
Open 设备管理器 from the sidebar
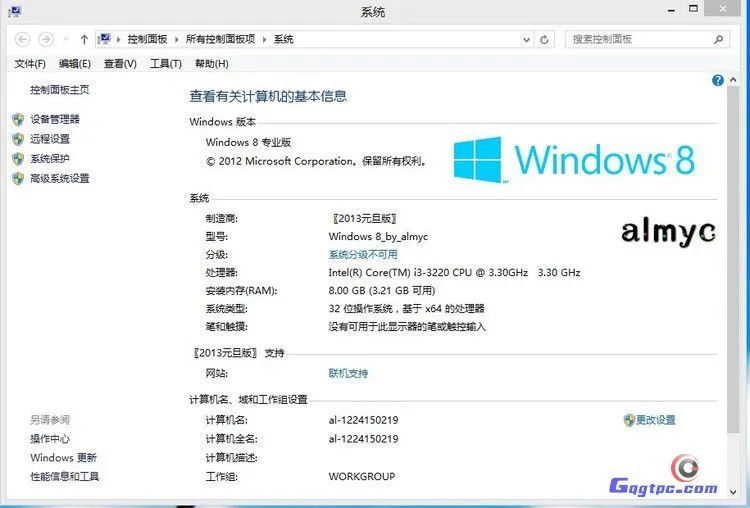tap(55, 119)
